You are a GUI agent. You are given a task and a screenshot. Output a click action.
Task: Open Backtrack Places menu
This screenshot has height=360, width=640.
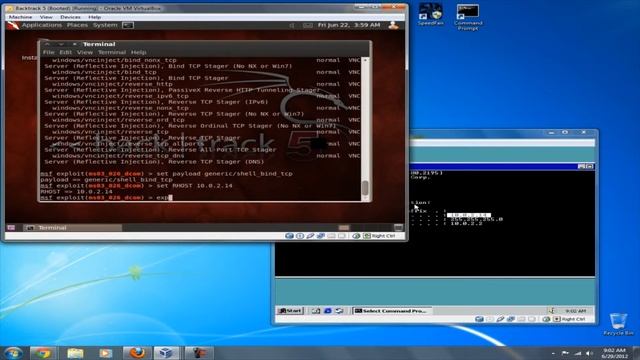pos(77,25)
